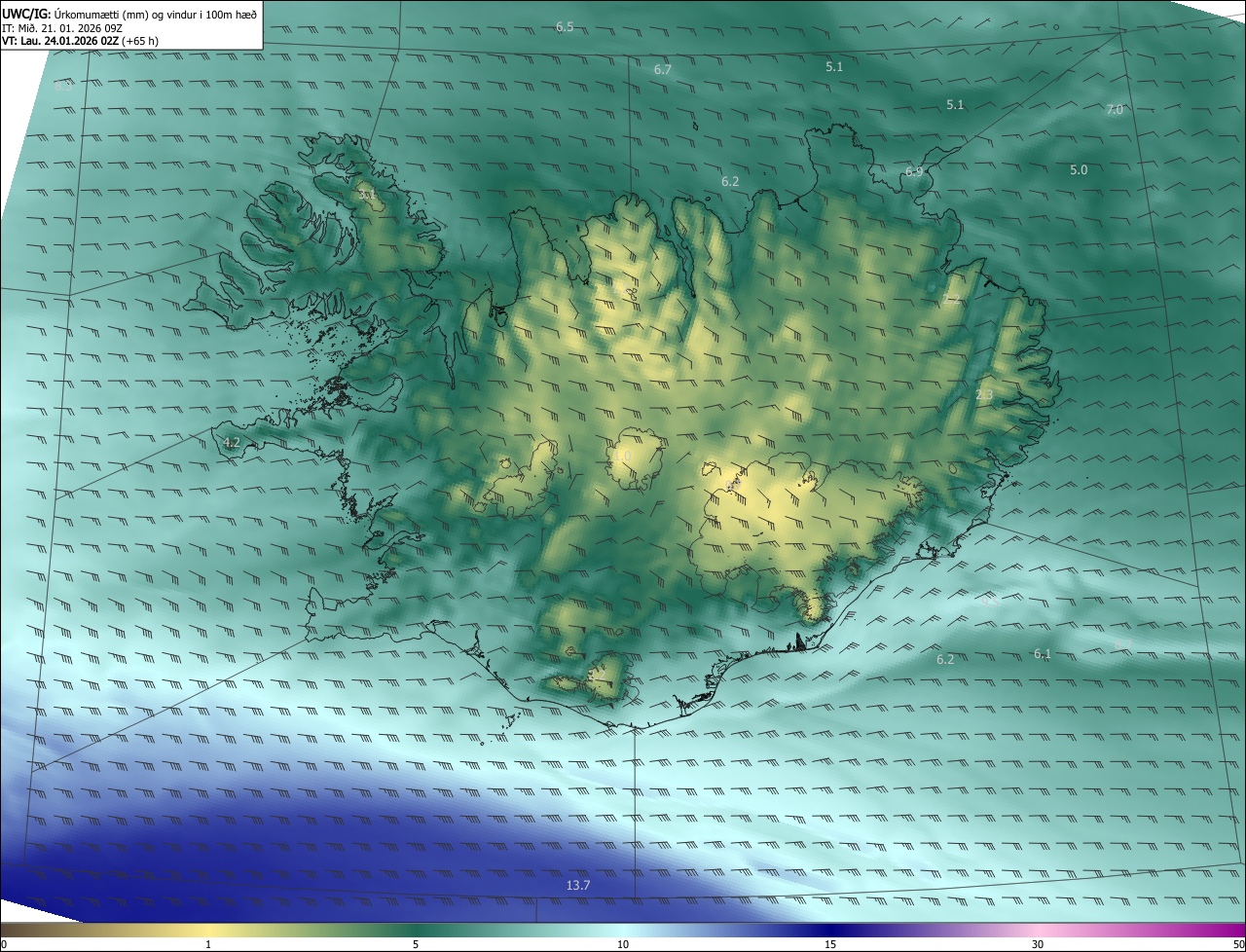
Task: Click the 6.9 value label near the northeast coast
Action: point(914,172)
